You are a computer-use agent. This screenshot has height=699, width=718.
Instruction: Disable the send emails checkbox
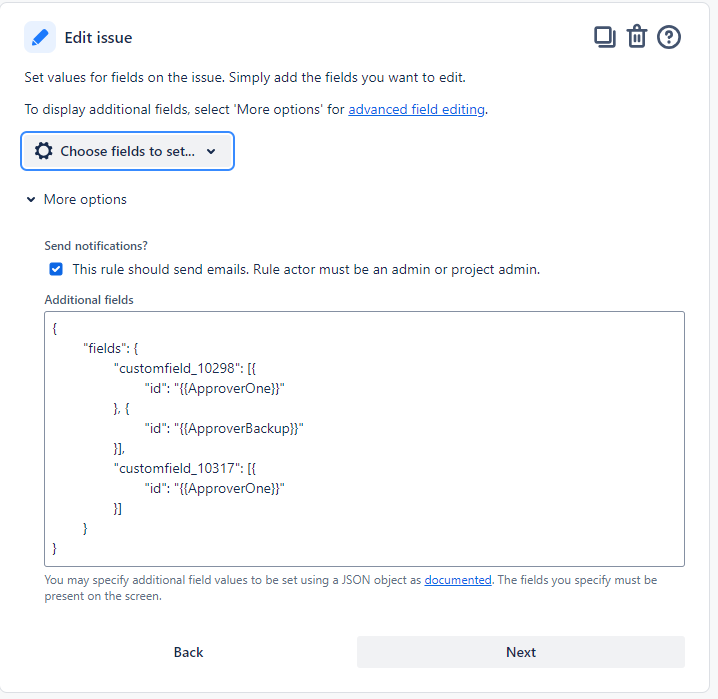[x=56, y=269]
